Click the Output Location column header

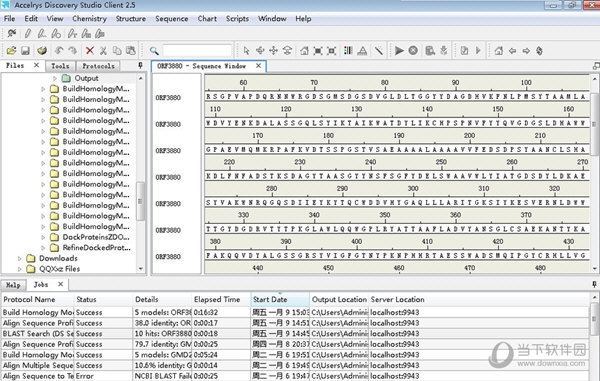pyautogui.click(x=339, y=300)
